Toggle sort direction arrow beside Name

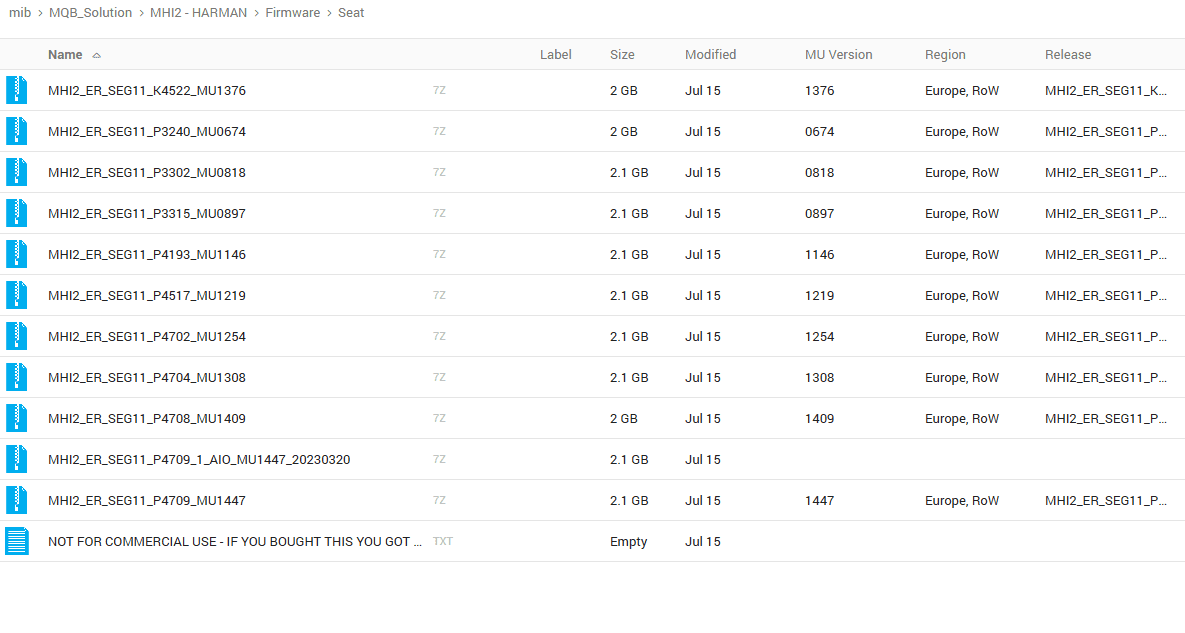coord(96,55)
